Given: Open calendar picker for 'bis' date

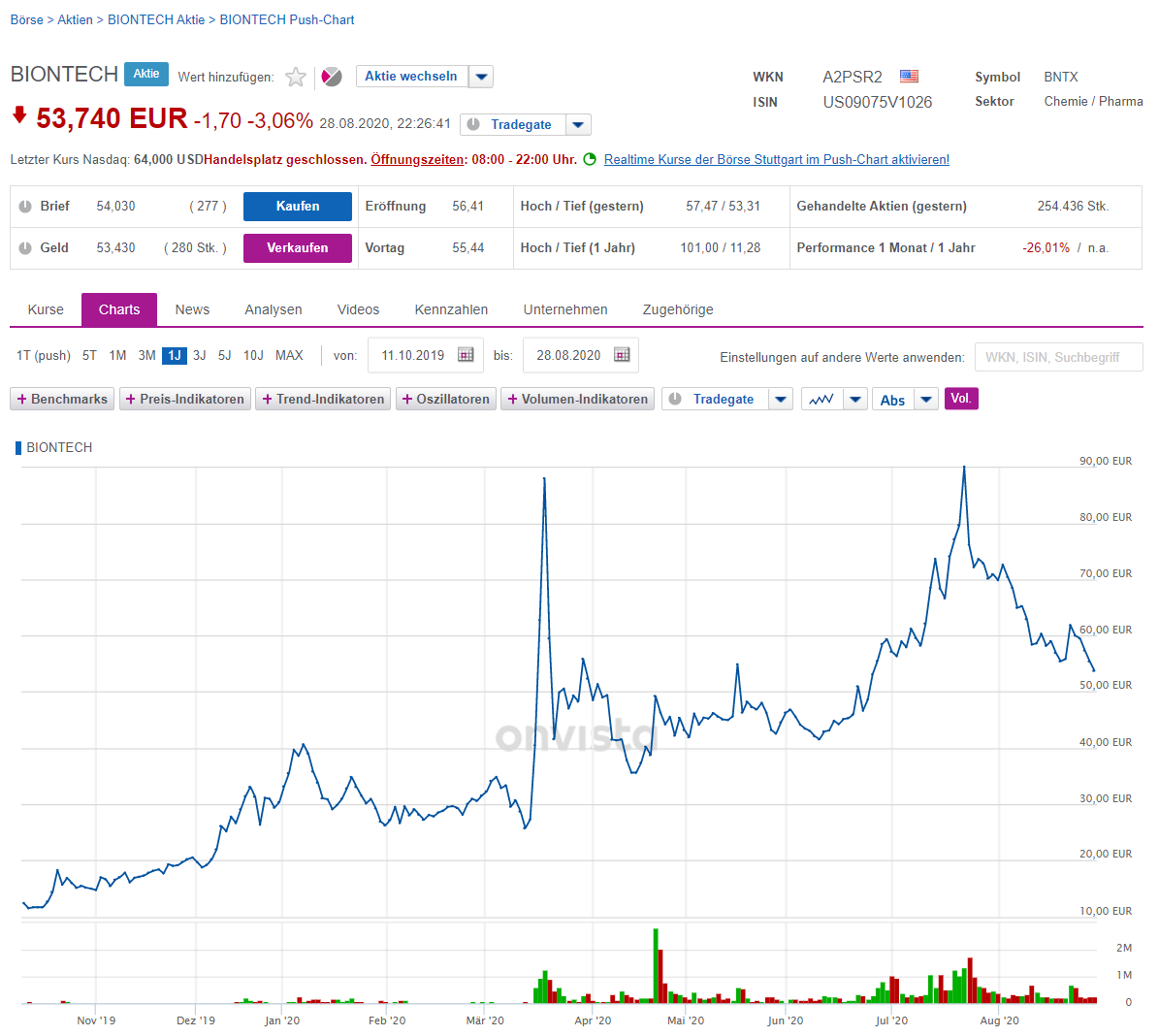Looking at the screenshot, I should (623, 355).
